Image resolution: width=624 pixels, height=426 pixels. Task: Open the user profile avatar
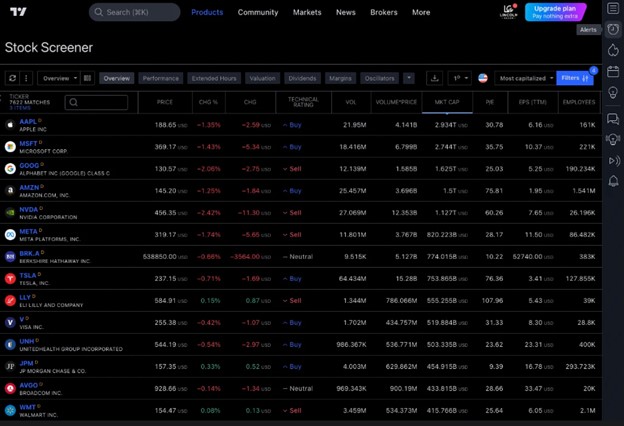(x=509, y=12)
